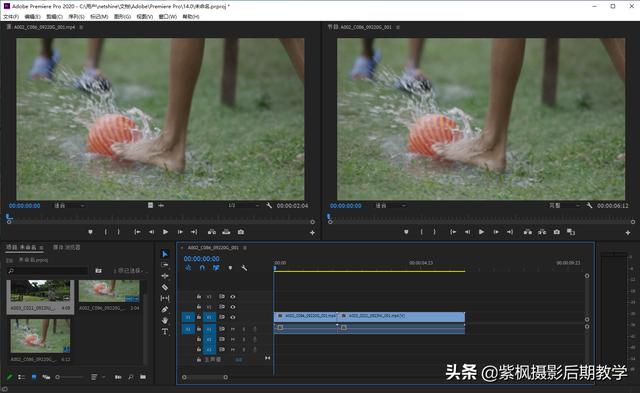This screenshot has width=640, height=393.
Task: Open Comparison View in Program monitor
Action: tap(571, 232)
